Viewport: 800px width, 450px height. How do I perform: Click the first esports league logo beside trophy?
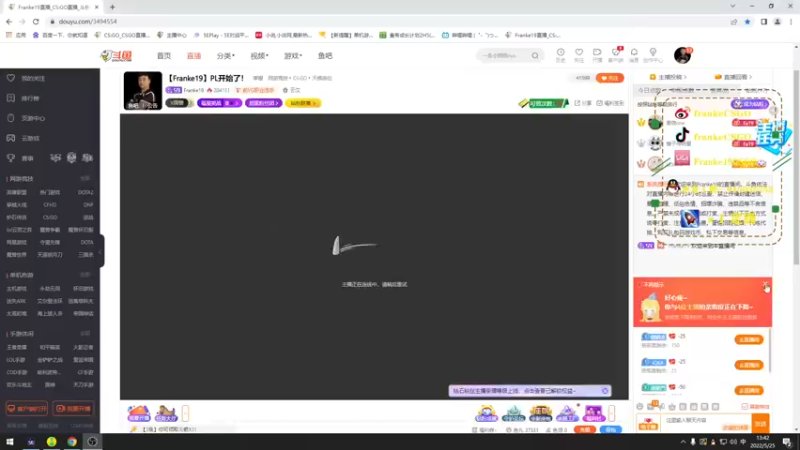point(55,158)
